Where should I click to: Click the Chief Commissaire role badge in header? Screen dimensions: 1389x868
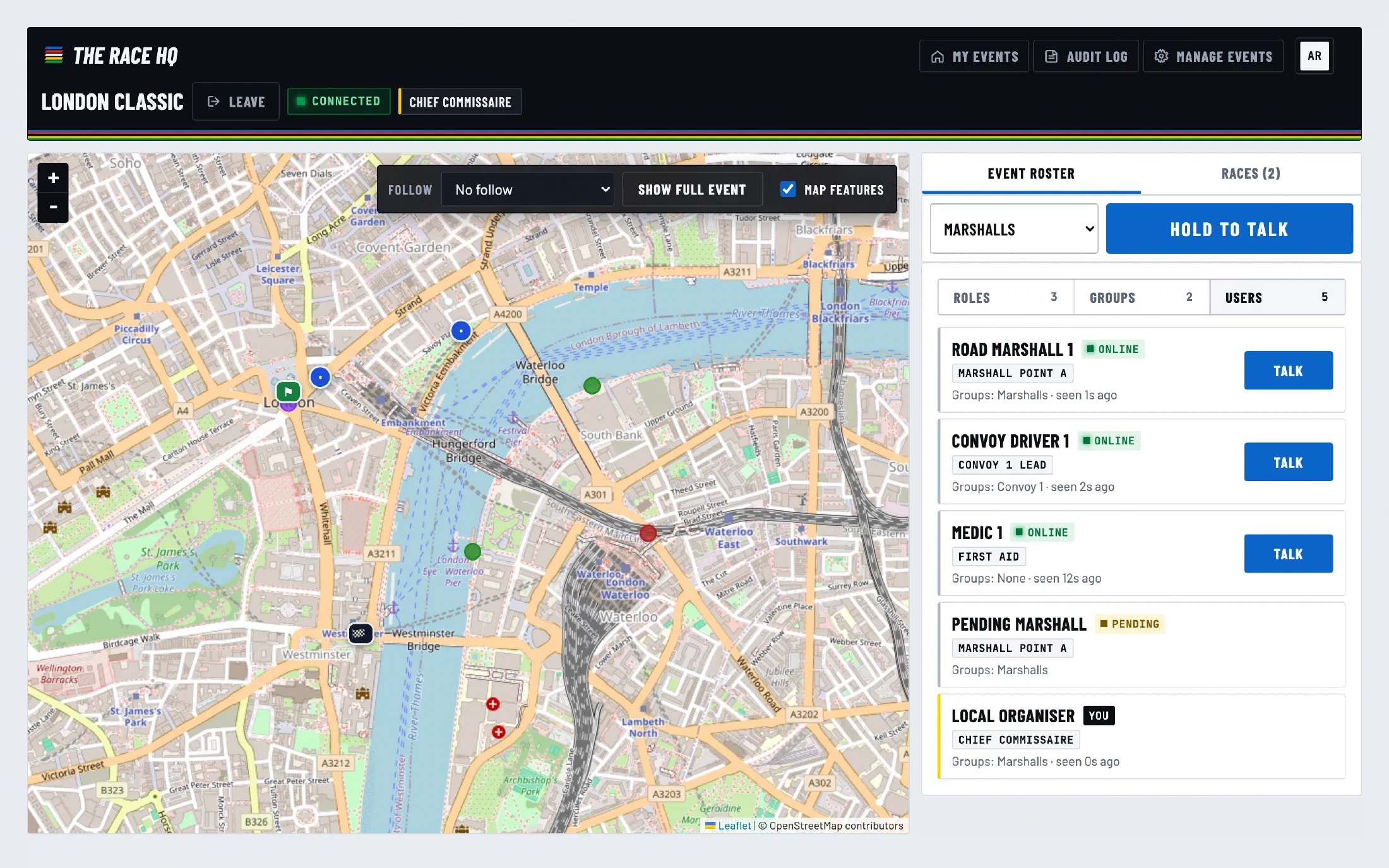pyautogui.click(x=460, y=102)
